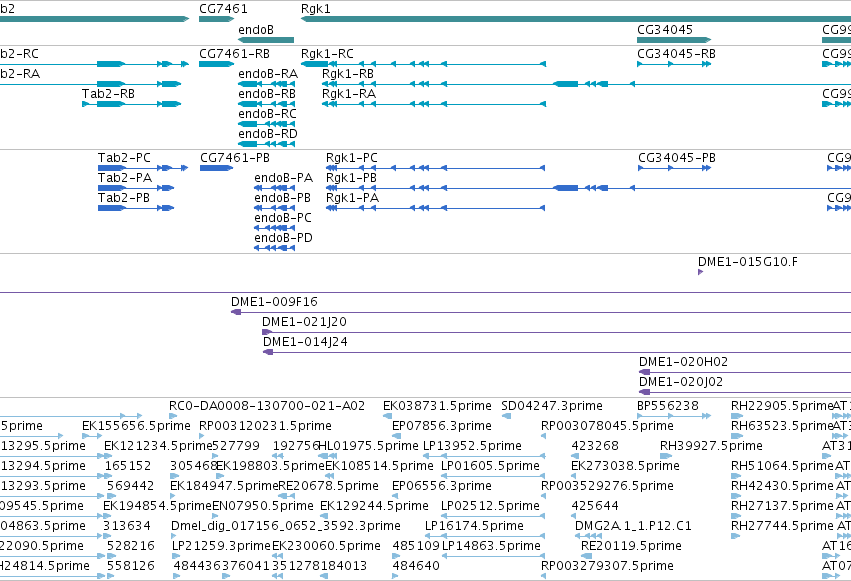
Task: Click EST 569442
Action: tap(131, 487)
